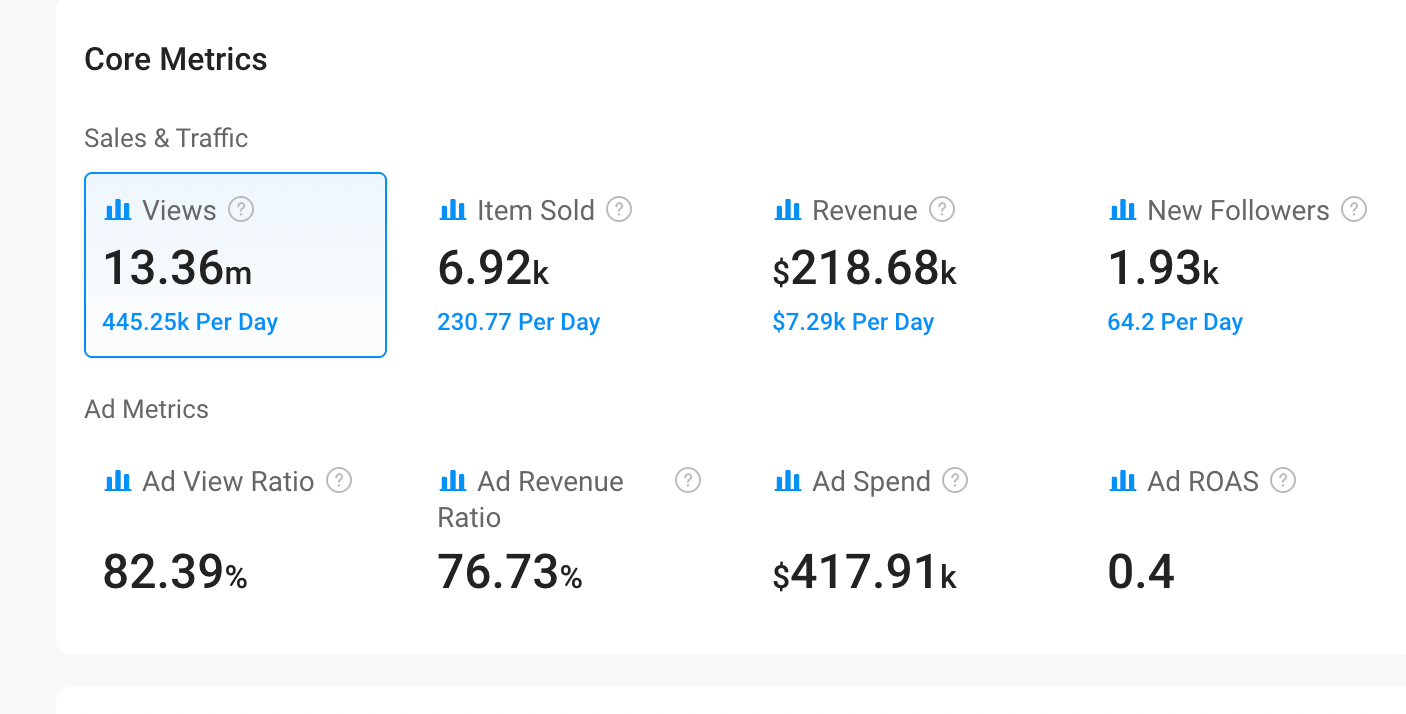Image resolution: width=1406 pixels, height=714 pixels.
Task: Click the help icon next to Ad Spend
Action: click(x=956, y=481)
